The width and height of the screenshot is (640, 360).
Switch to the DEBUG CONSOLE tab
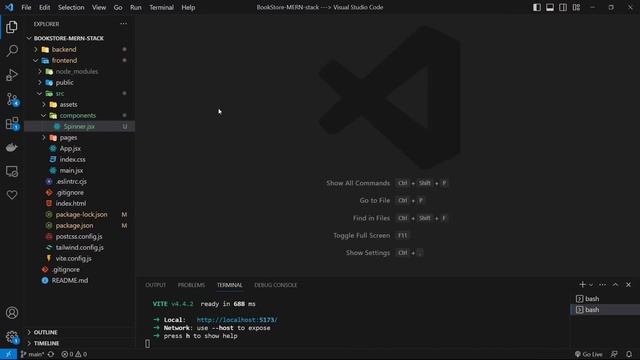(276, 285)
